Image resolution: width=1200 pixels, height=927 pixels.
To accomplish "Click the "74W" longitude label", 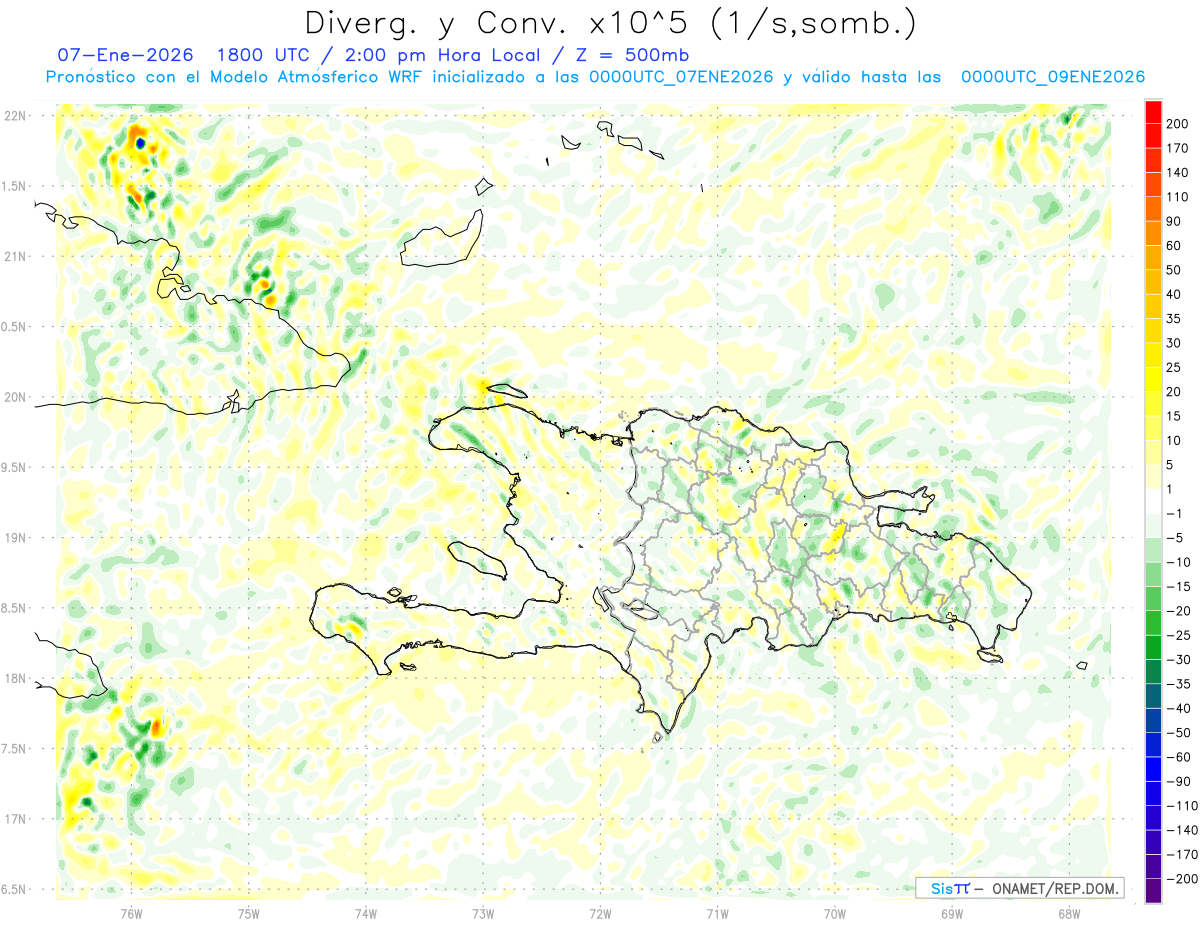I will [366, 913].
